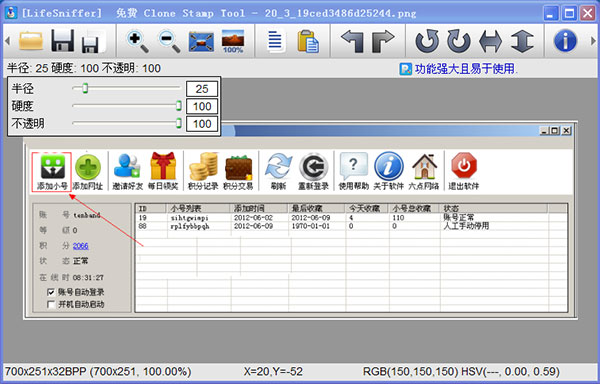Click the 重新登录 relogin icon
Image resolution: width=600 pixels, height=384 pixels.
(313, 172)
